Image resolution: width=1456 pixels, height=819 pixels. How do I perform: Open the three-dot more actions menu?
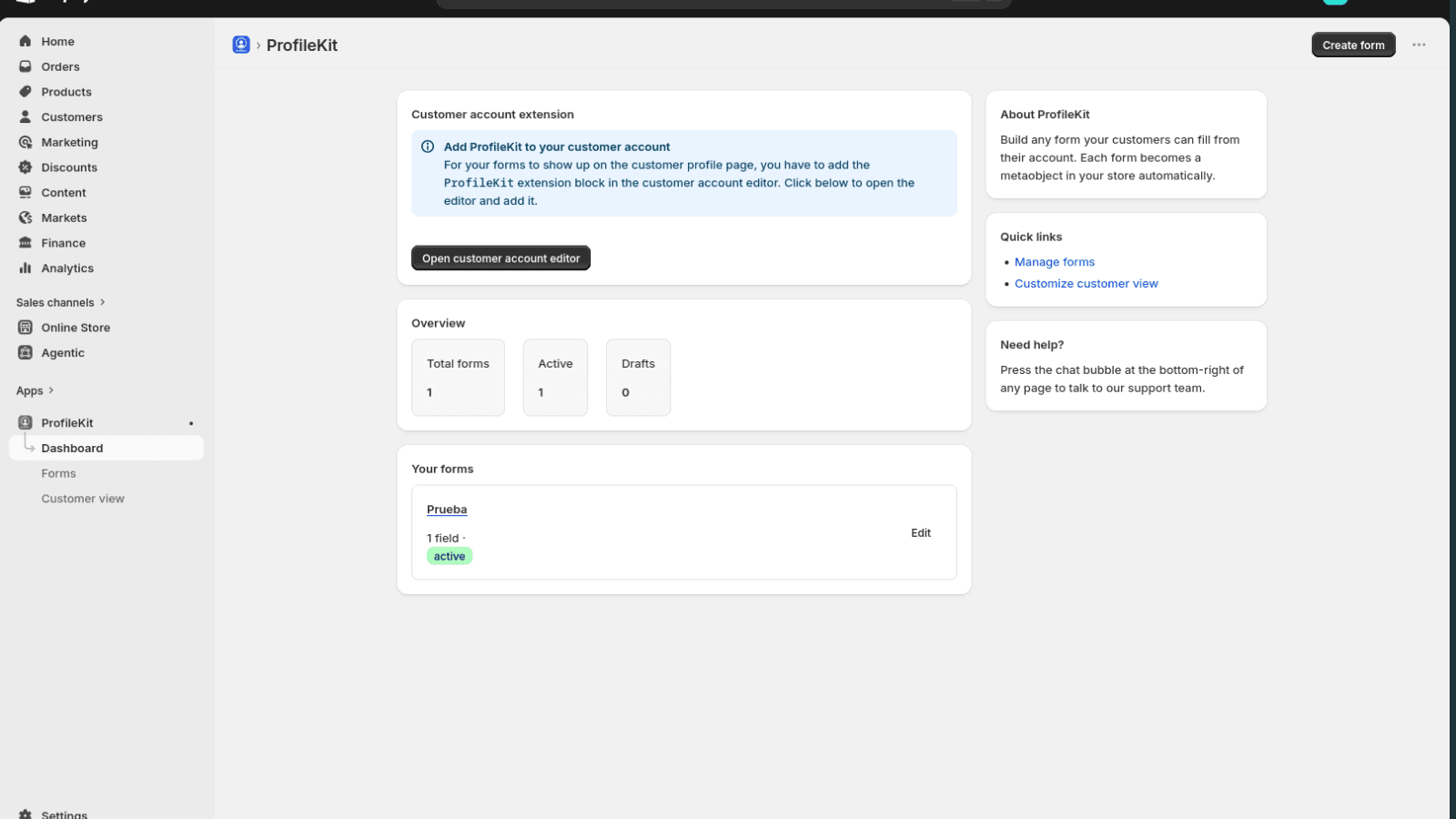(x=1419, y=45)
